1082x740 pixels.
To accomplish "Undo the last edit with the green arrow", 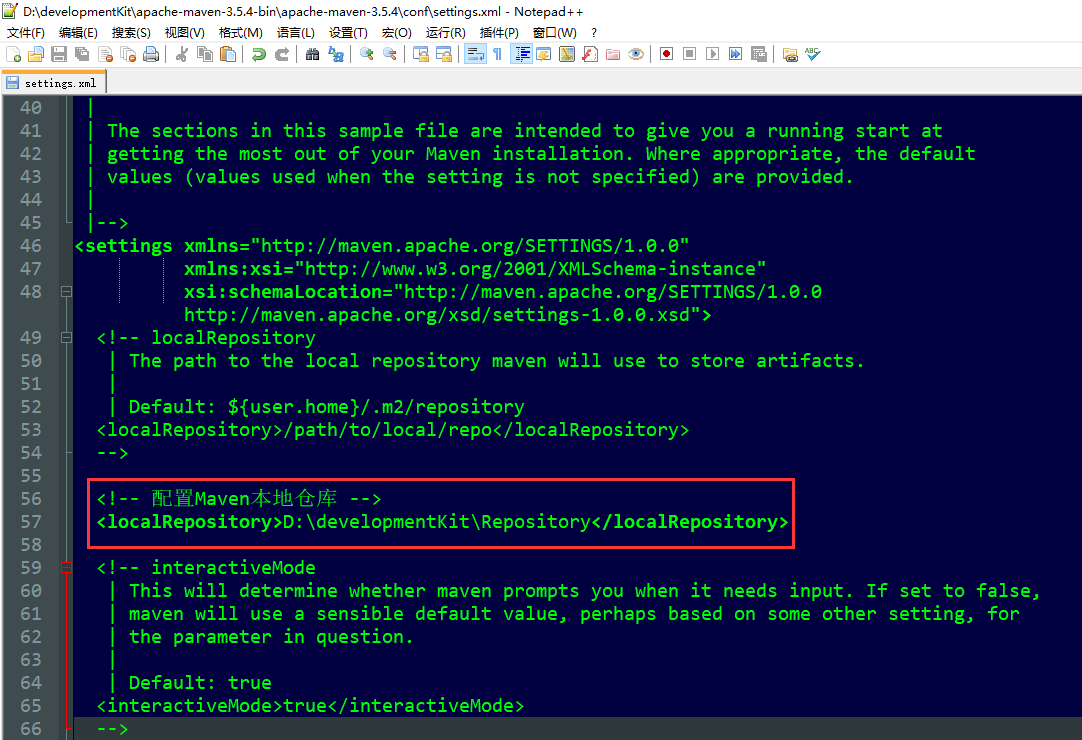I will click(x=259, y=55).
